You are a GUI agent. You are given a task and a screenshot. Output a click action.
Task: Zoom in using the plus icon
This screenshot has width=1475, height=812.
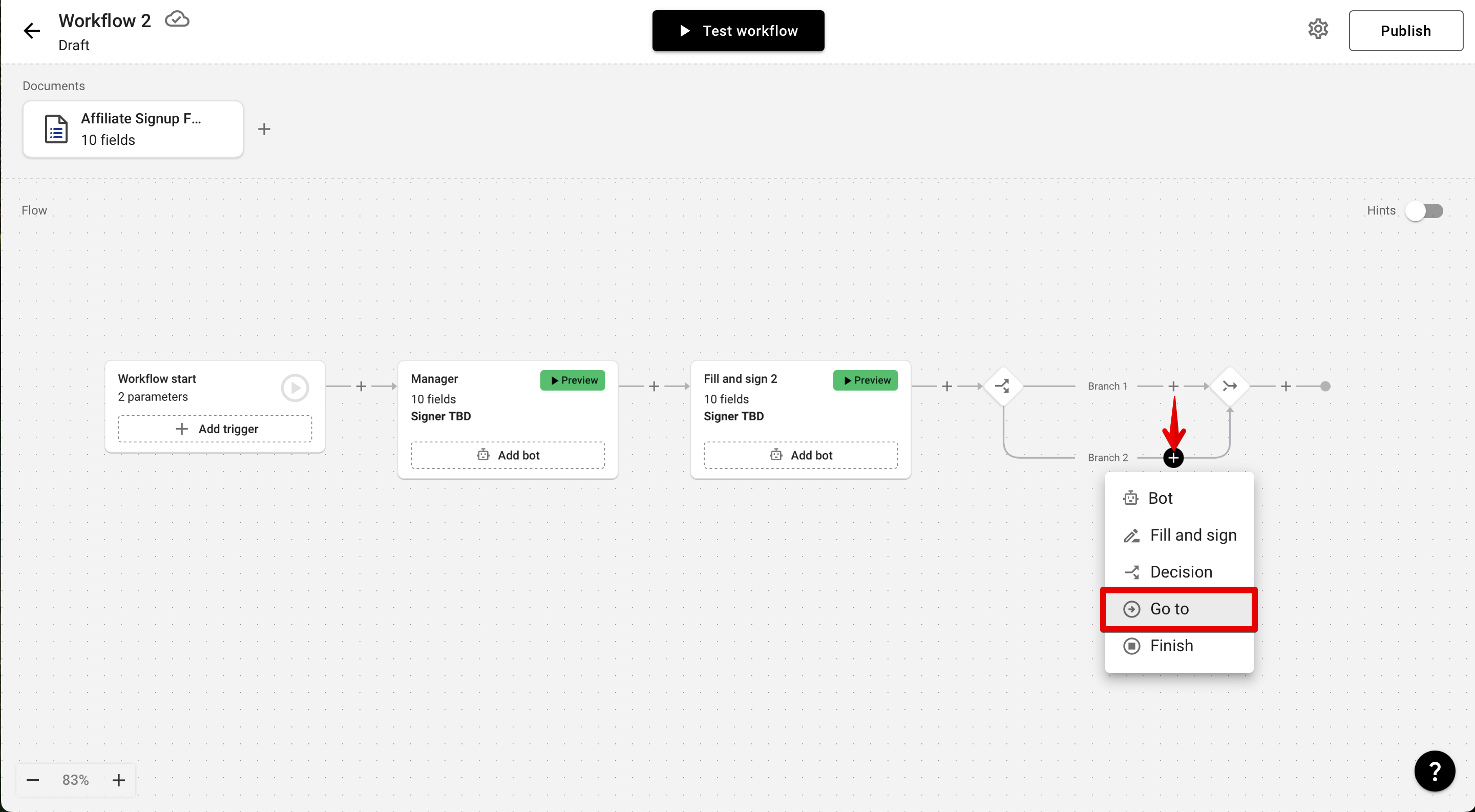[x=118, y=779]
